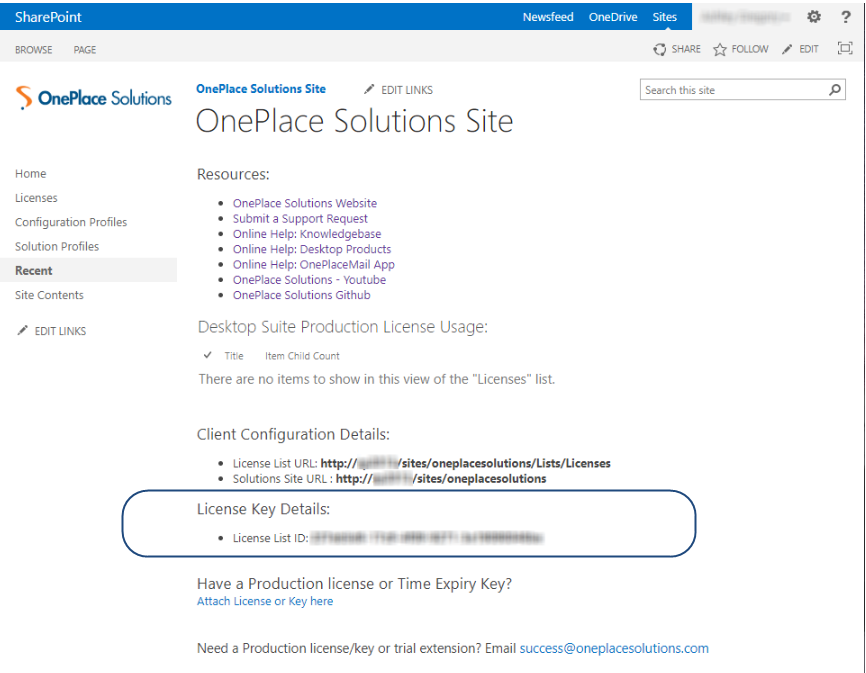Select Configuration Profiles in left navigation
The width and height of the screenshot is (866, 673).
[x=71, y=222]
